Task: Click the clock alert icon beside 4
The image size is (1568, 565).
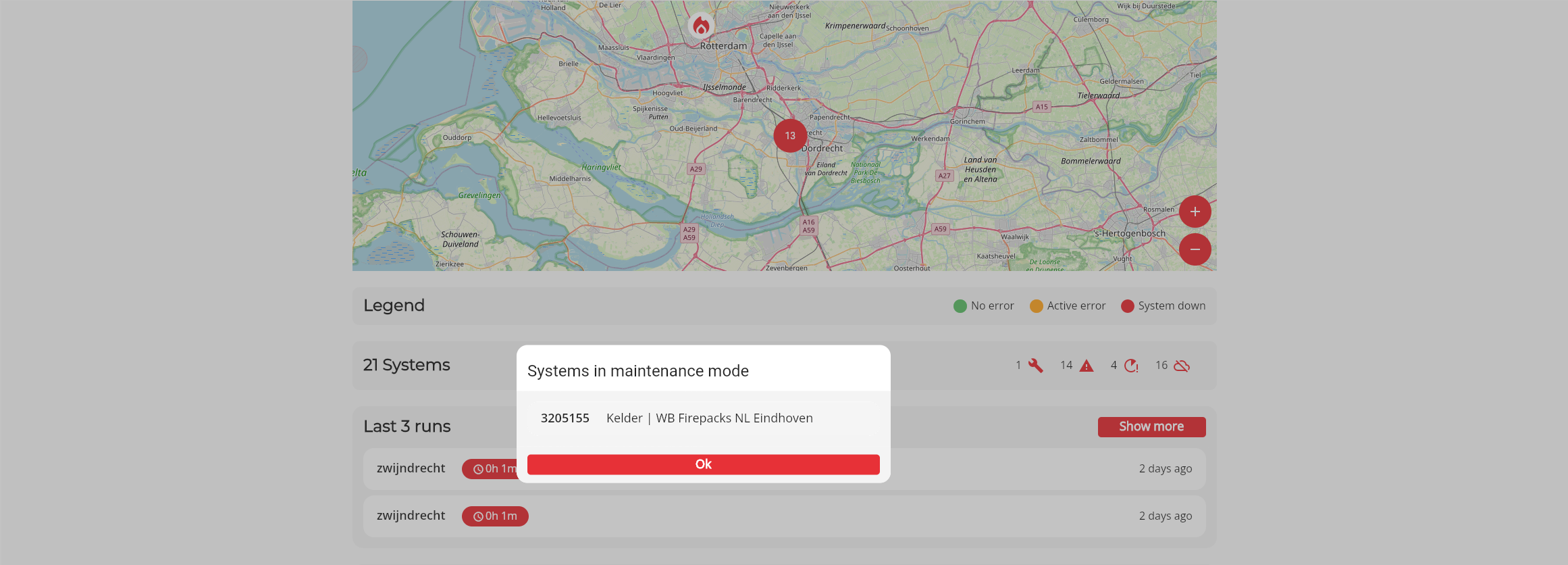Action: [1131, 366]
